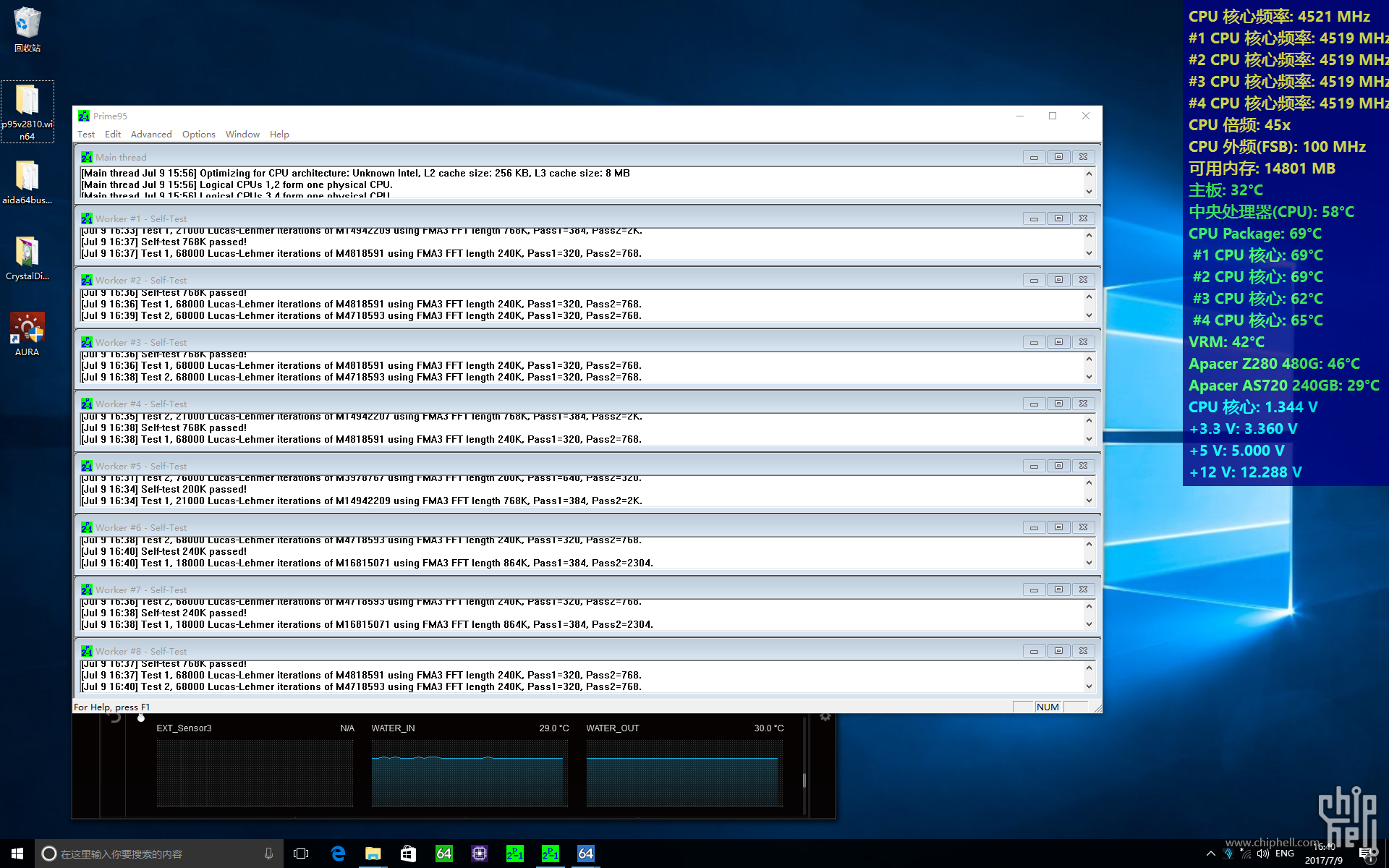Open the Advanced menu in Prime95

(151, 135)
